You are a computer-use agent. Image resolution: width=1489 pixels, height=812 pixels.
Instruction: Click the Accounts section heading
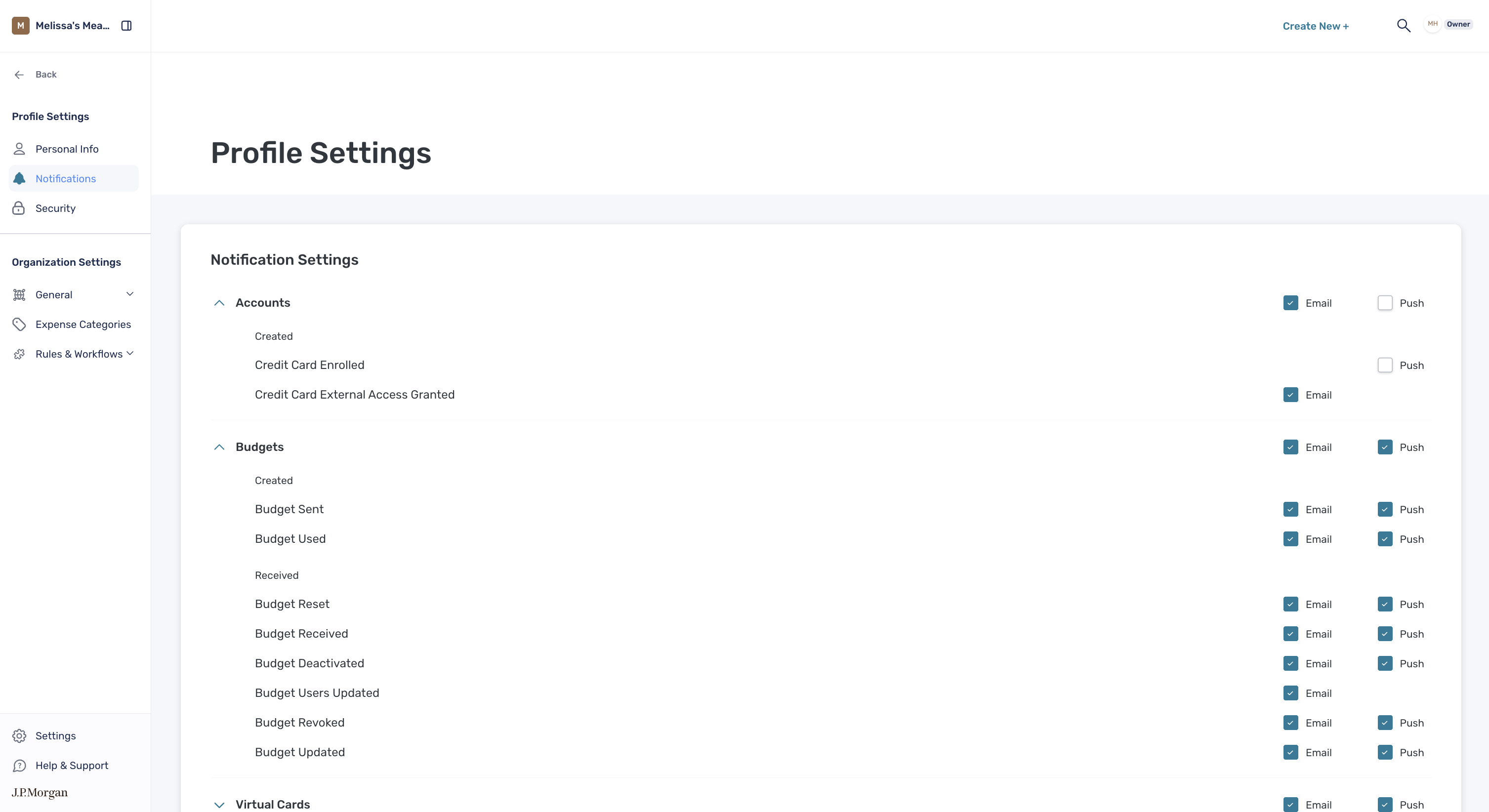point(263,303)
